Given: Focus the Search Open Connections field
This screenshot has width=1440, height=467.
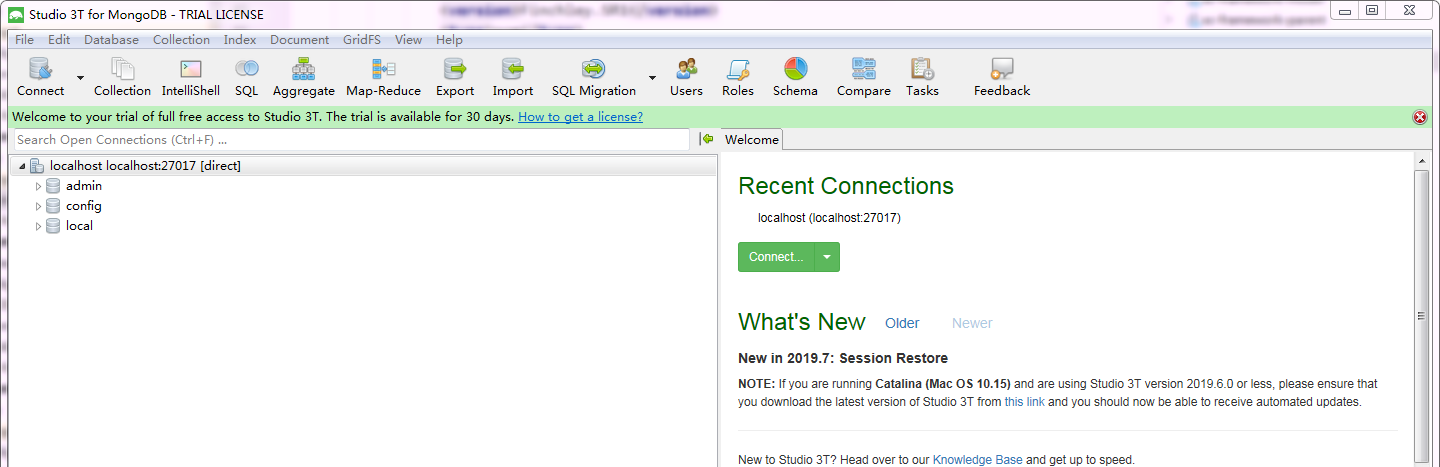Looking at the screenshot, I should [351, 140].
